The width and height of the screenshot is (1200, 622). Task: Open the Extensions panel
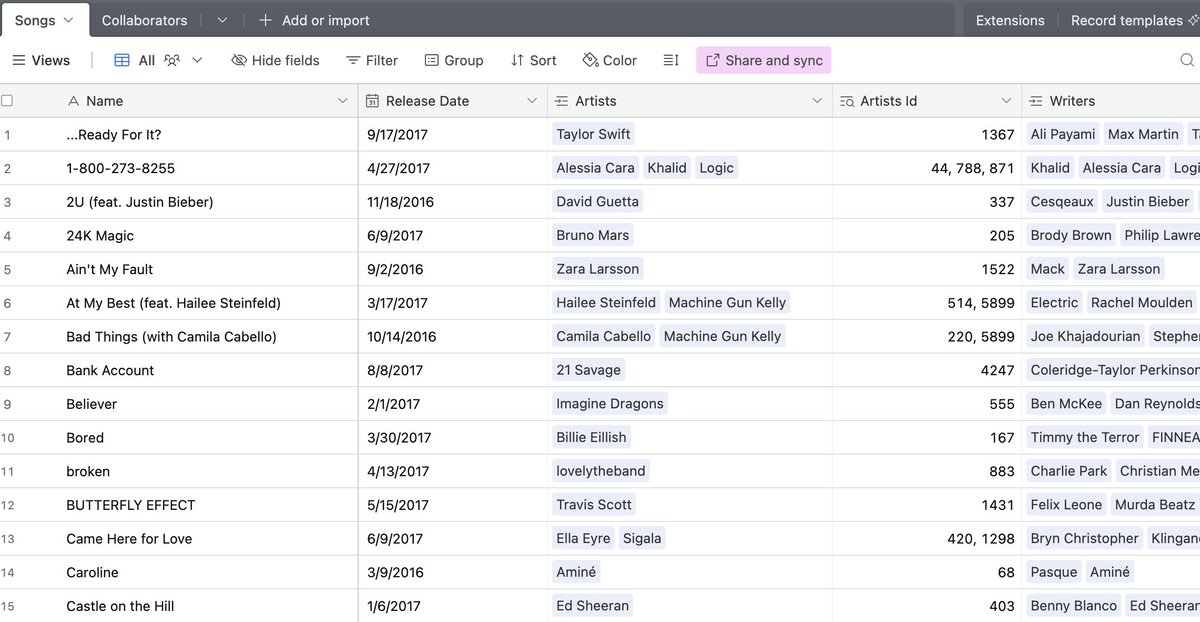click(x=1010, y=20)
